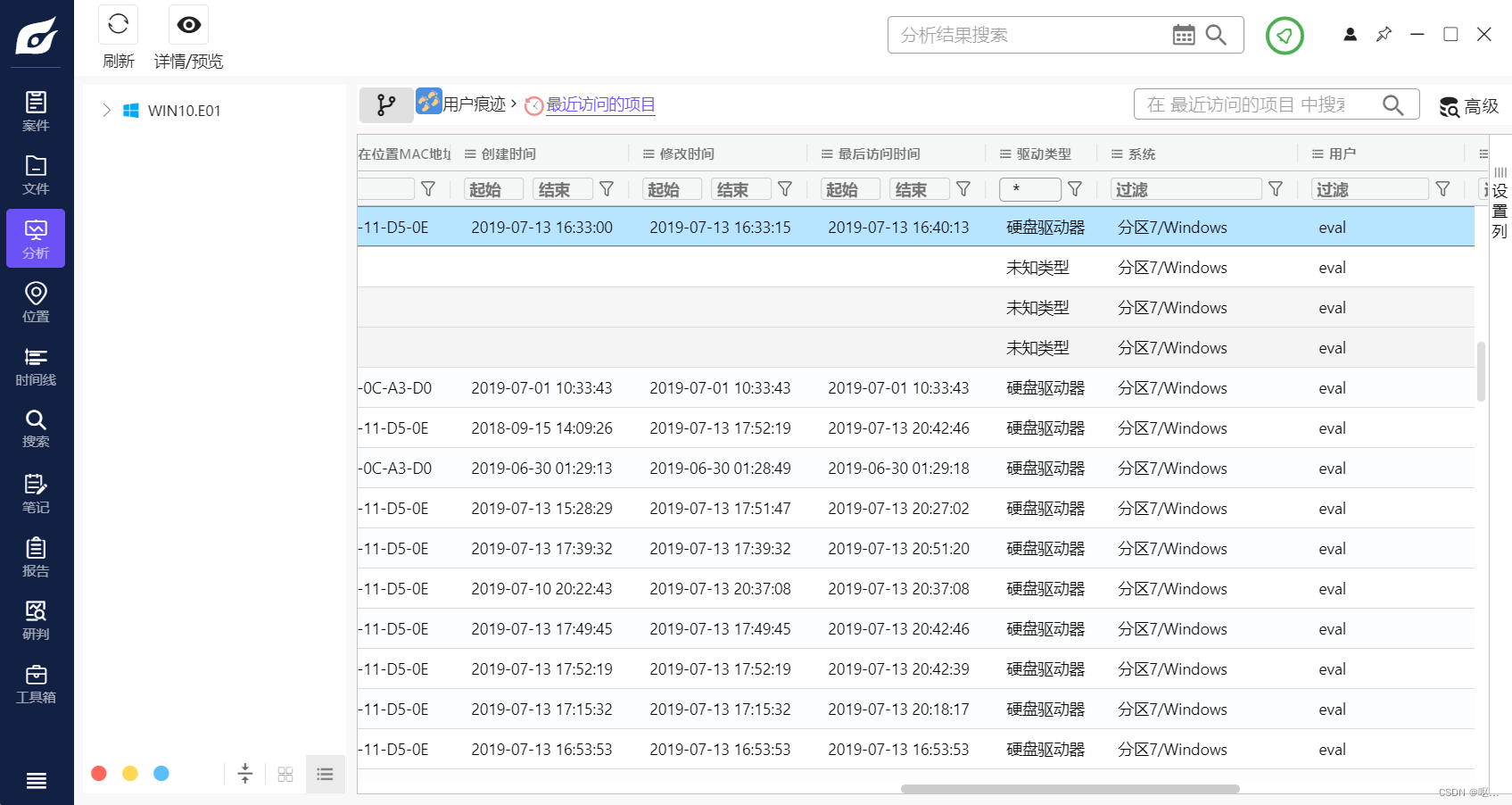
Task: Click the pin window icon
Action: (x=1384, y=34)
